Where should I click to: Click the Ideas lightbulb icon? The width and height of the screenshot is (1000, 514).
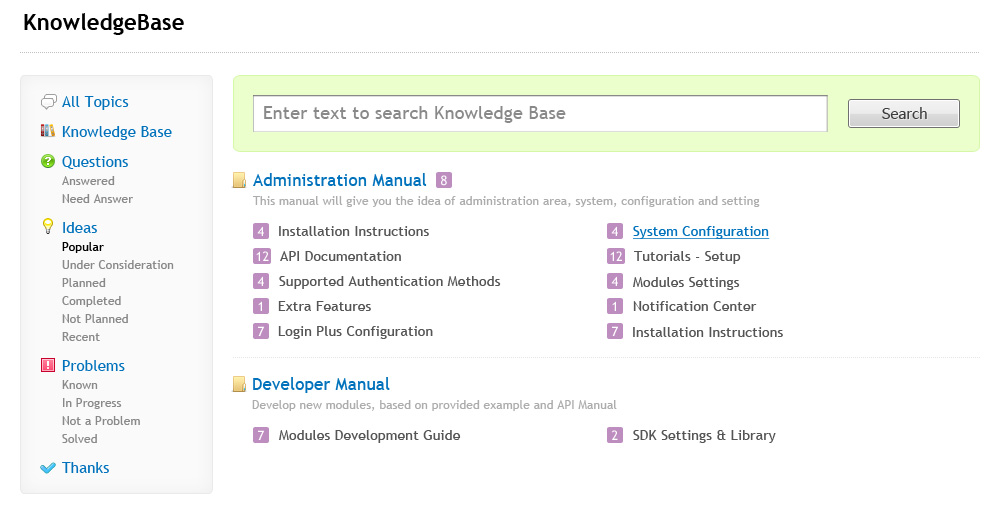point(48,227)
